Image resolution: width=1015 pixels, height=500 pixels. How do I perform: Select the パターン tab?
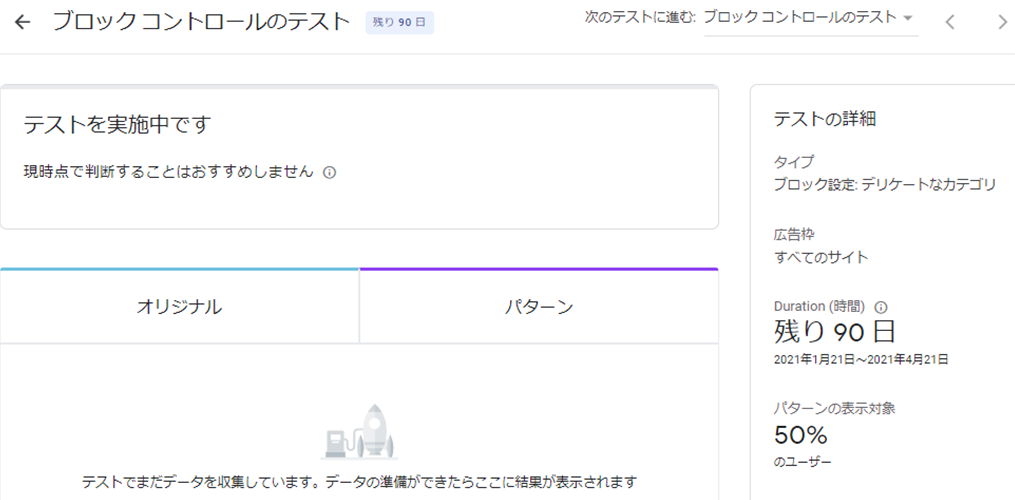point(539,306)
